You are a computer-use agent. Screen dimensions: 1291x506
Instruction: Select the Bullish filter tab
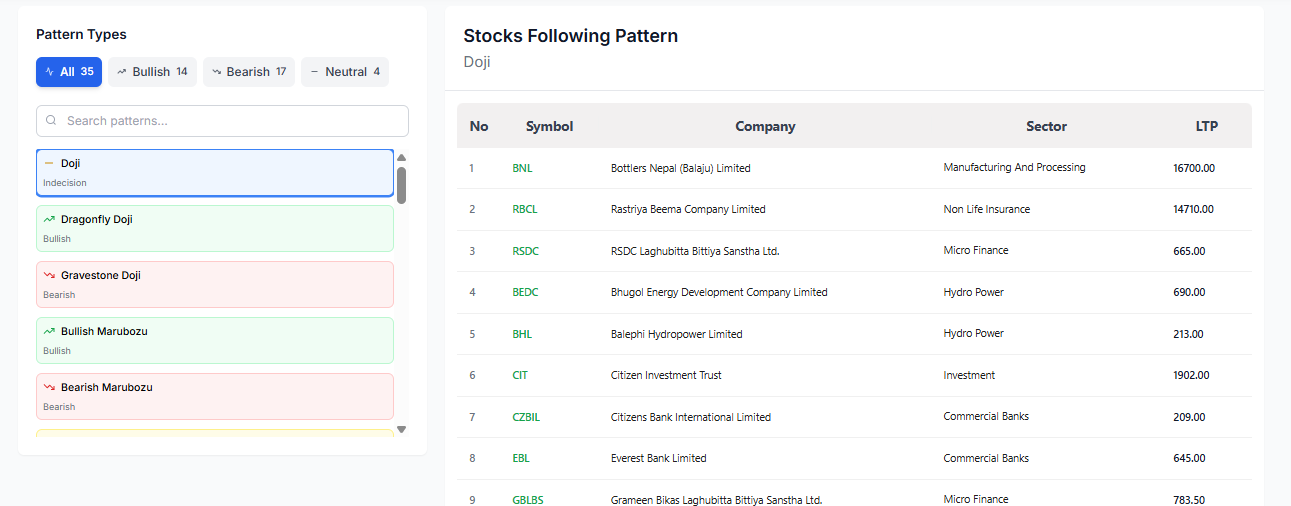[x=152, y=72]
